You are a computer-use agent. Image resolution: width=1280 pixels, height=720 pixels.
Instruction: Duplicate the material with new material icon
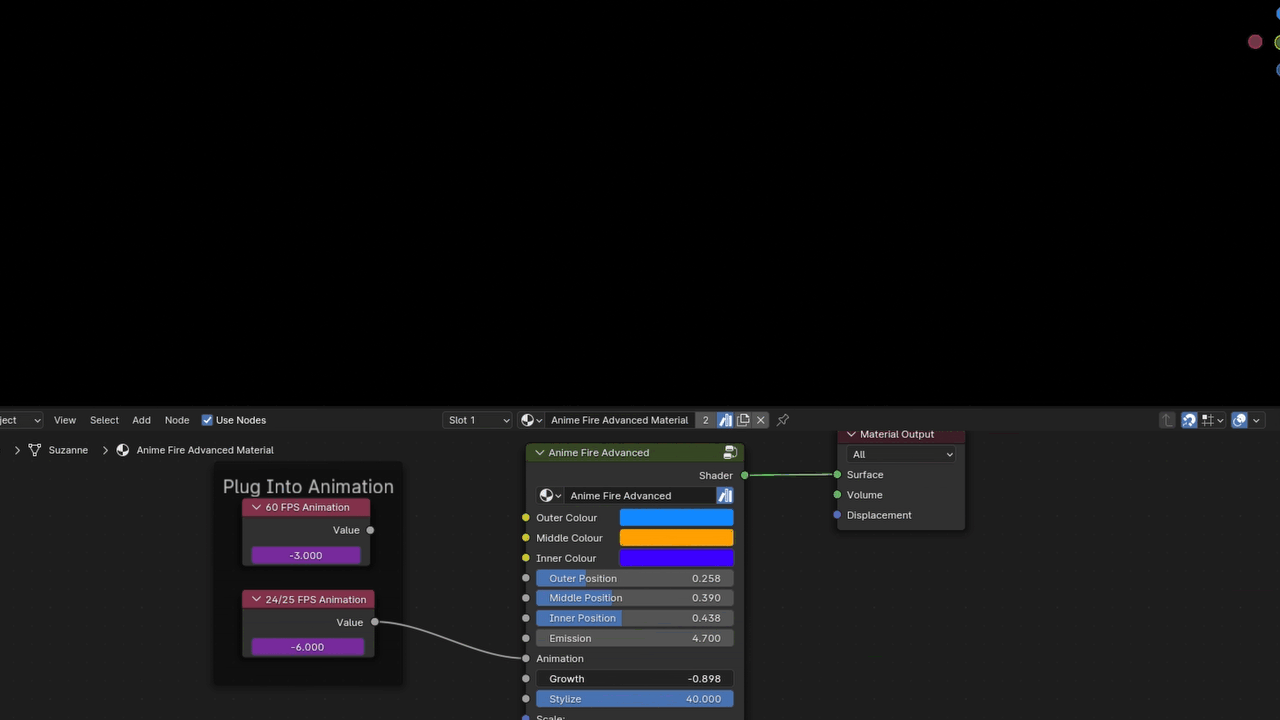click(743, 420)
